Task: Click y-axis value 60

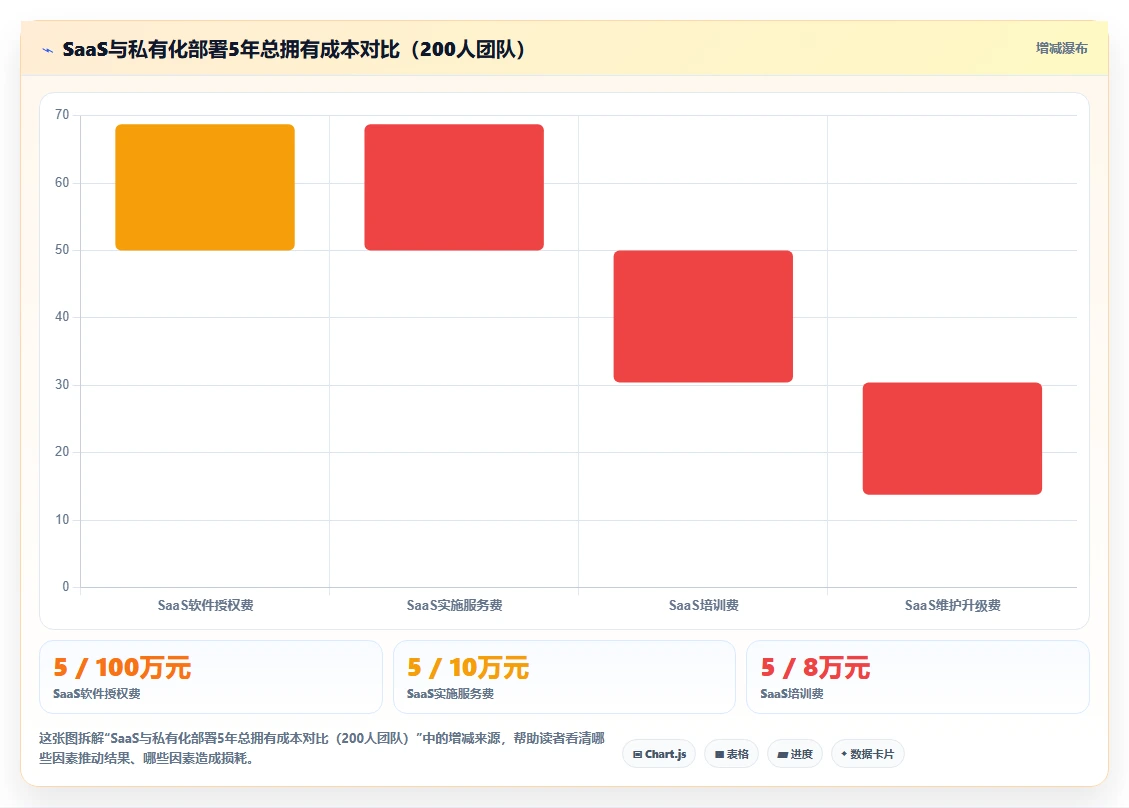Action: (62, 182)
